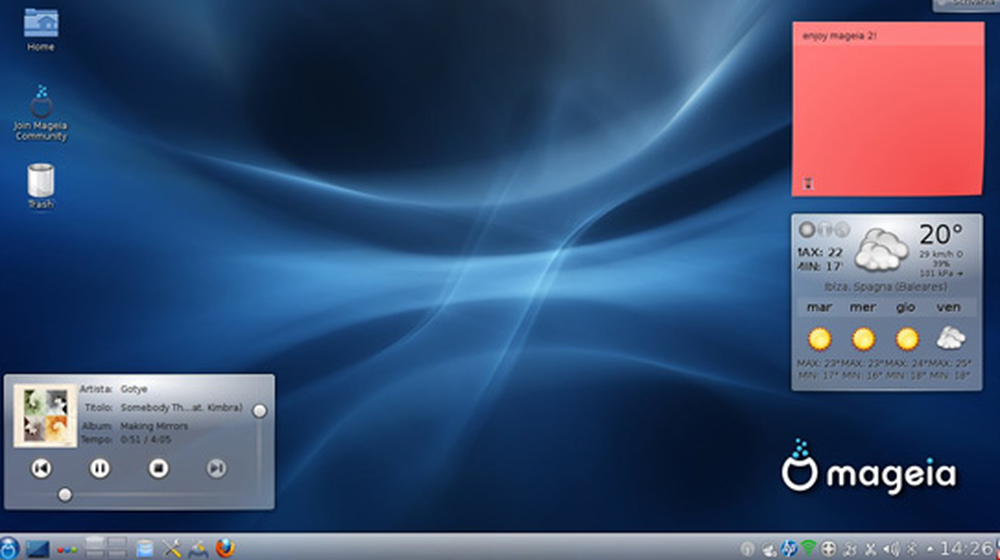The height and width of the screenshot is (560, 1000).
Task: Click the current weather cloud icon
Action: click(881, 250)
